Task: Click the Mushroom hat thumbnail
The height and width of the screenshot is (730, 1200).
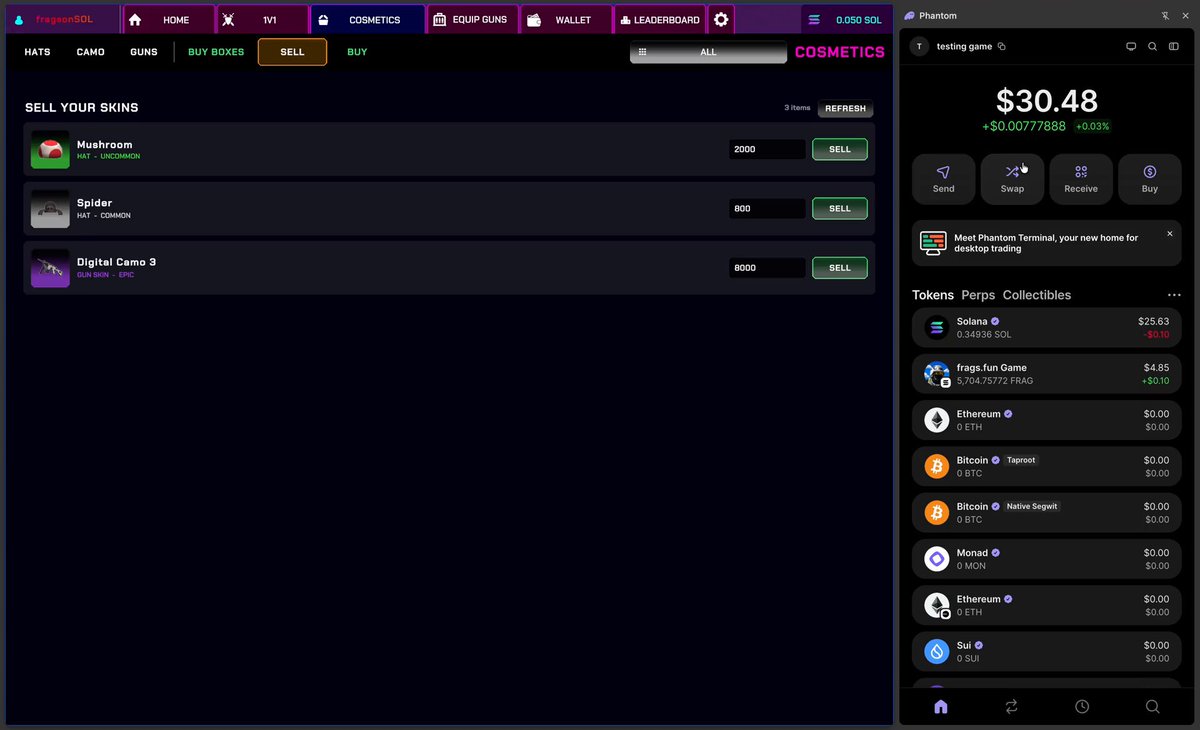Action: tap(50, 149)
